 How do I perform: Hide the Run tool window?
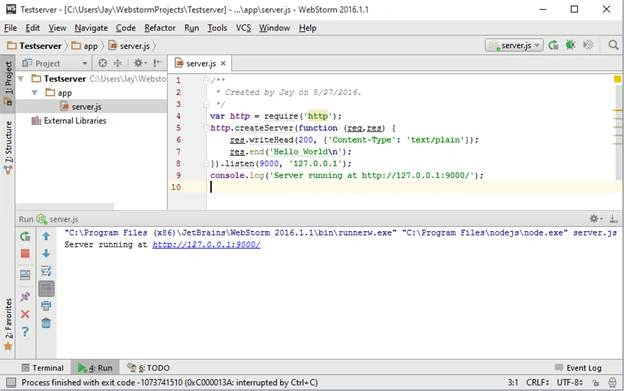tap(614, 218)
